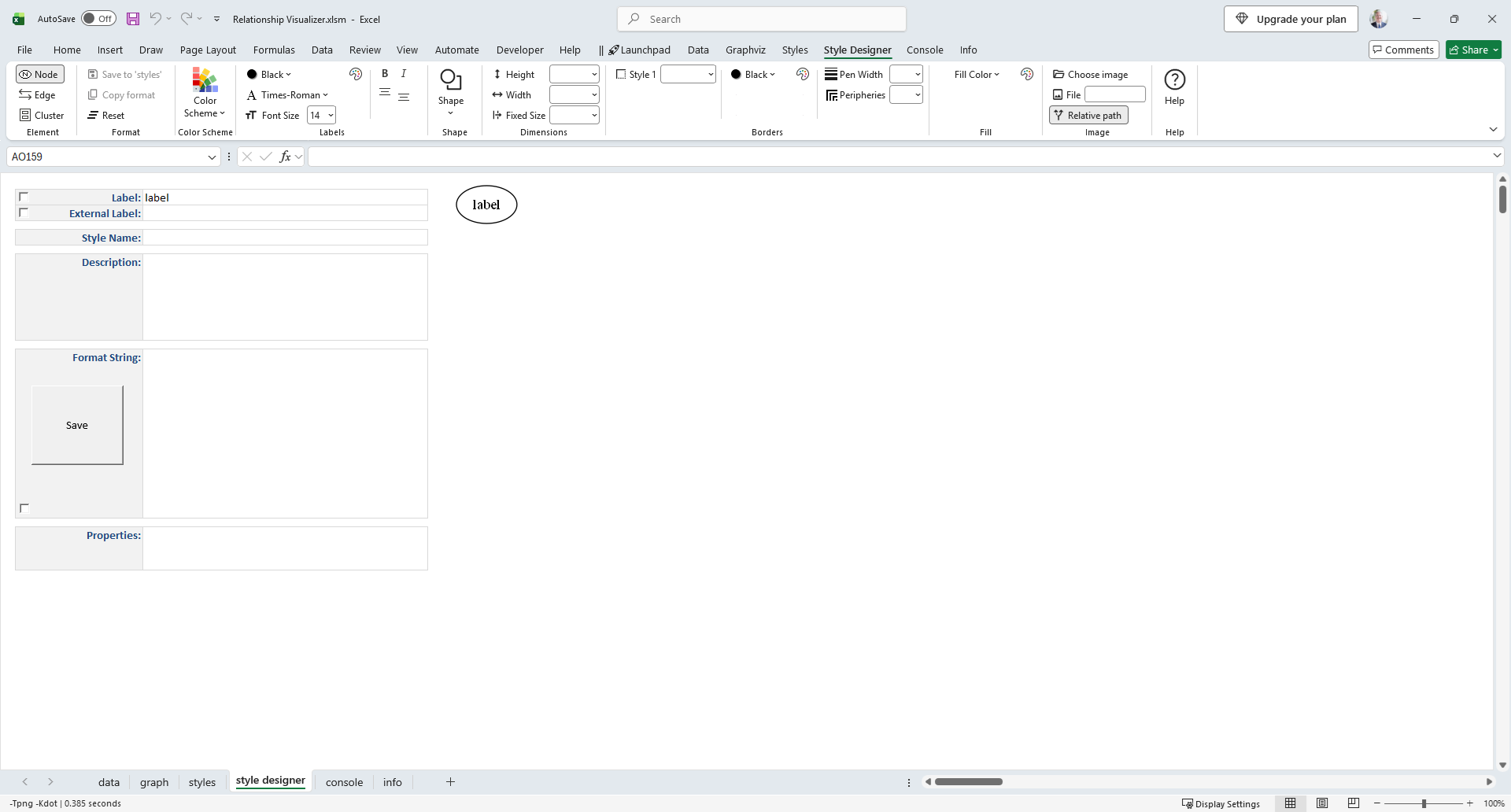
Task: Open the Graphviz ribbon tab
Action: 745,50
